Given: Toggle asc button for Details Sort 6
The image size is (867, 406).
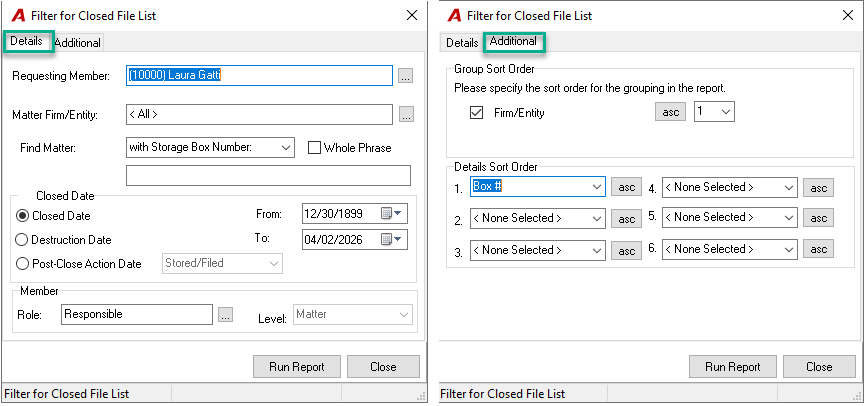Looking at the screenshot, I should tap(818, 249).
